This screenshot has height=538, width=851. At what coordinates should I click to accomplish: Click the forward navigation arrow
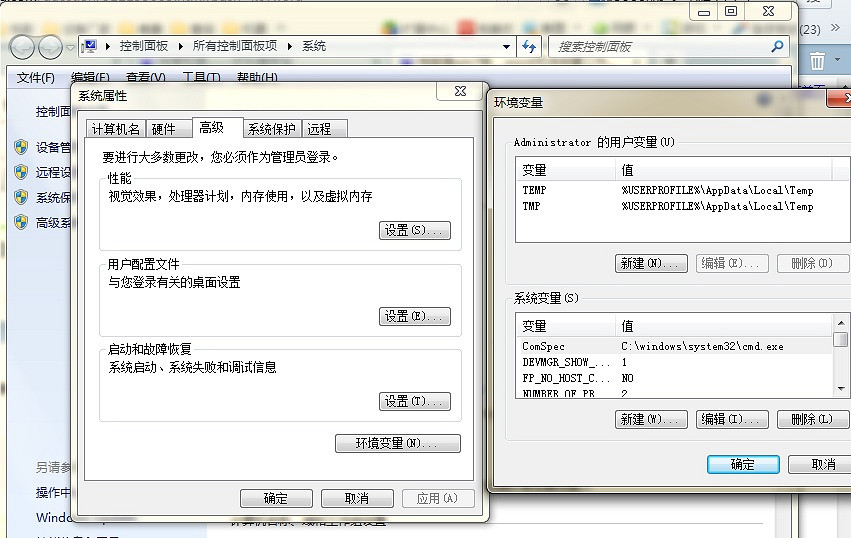[x=50, y=46]
